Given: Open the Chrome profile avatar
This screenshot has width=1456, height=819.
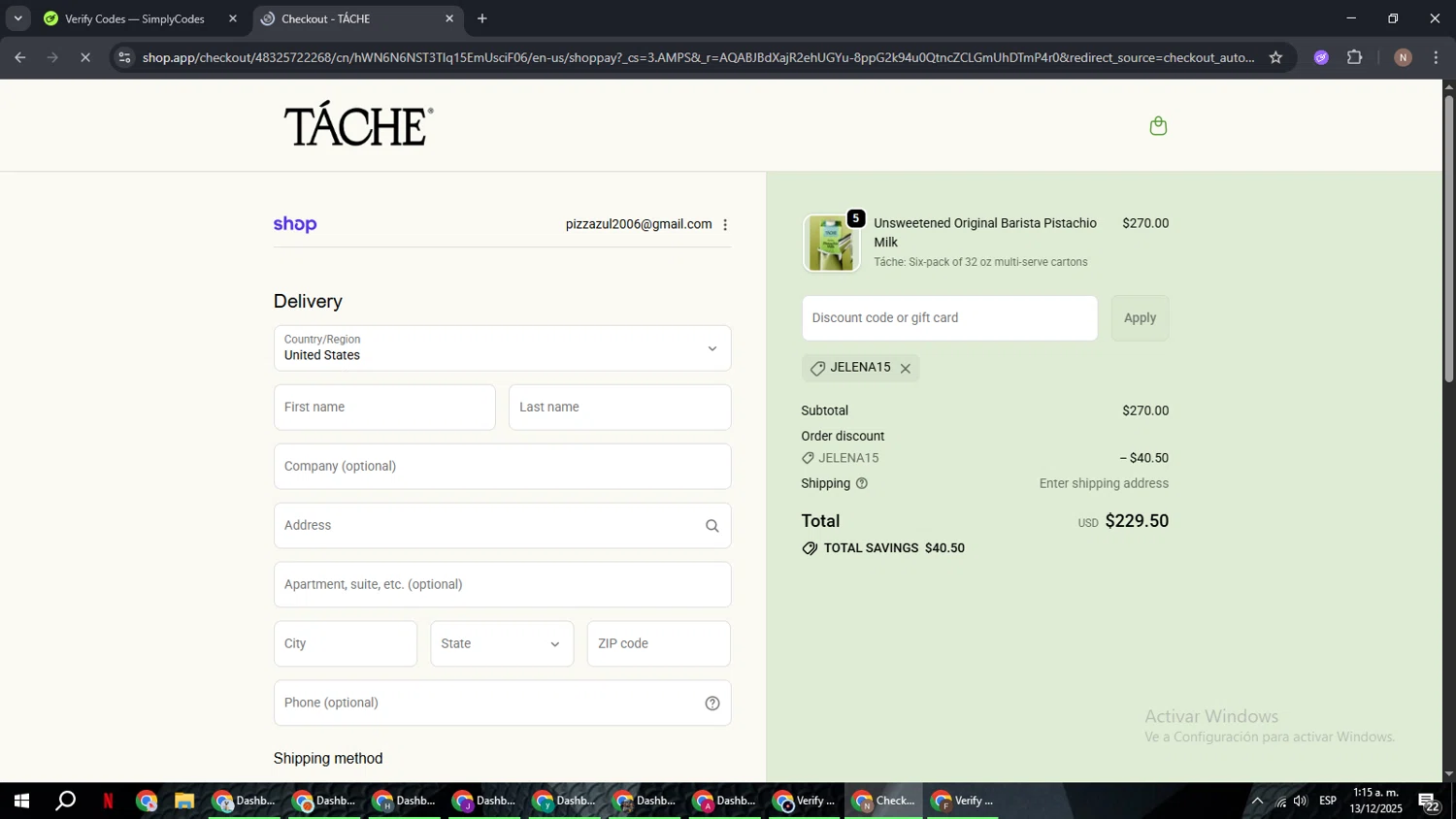Looking at the screenshot, I should pos(1403,57).
